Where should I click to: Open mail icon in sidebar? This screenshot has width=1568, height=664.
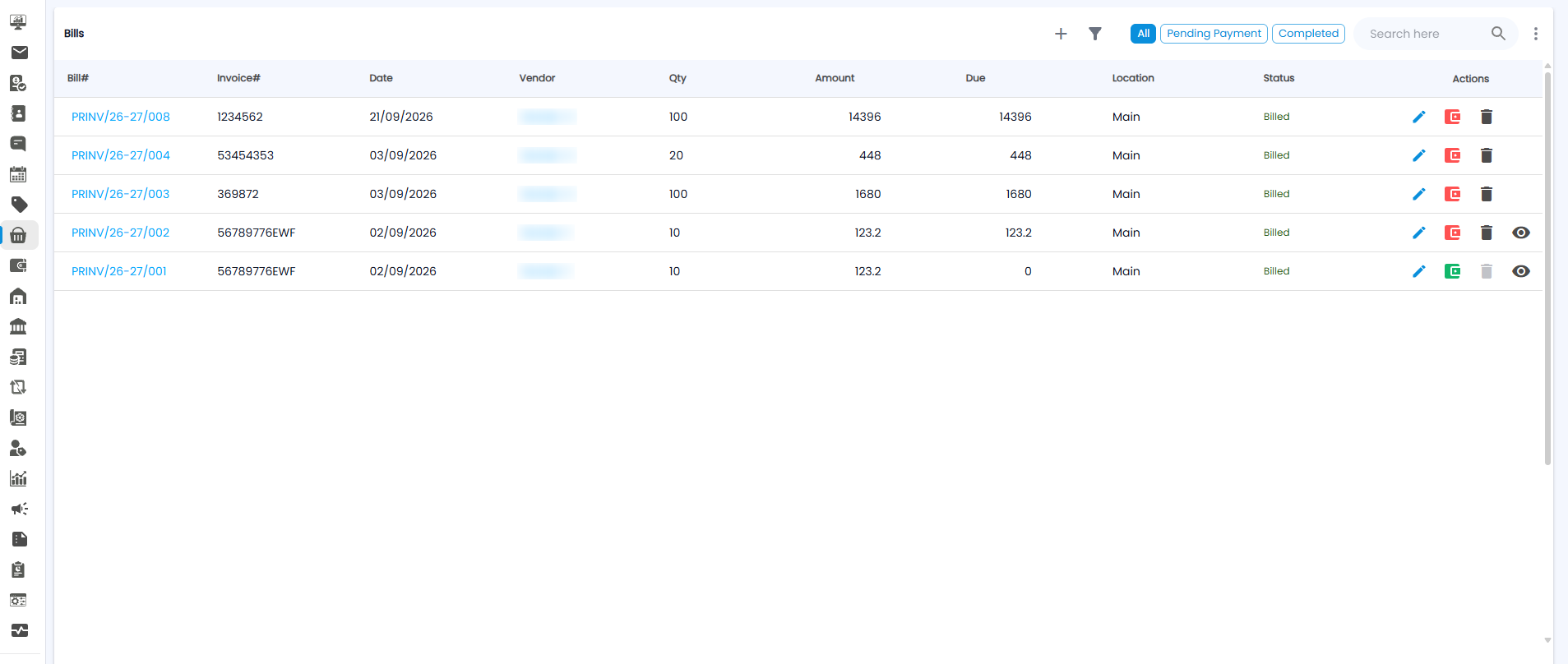[x=19, y=53]
